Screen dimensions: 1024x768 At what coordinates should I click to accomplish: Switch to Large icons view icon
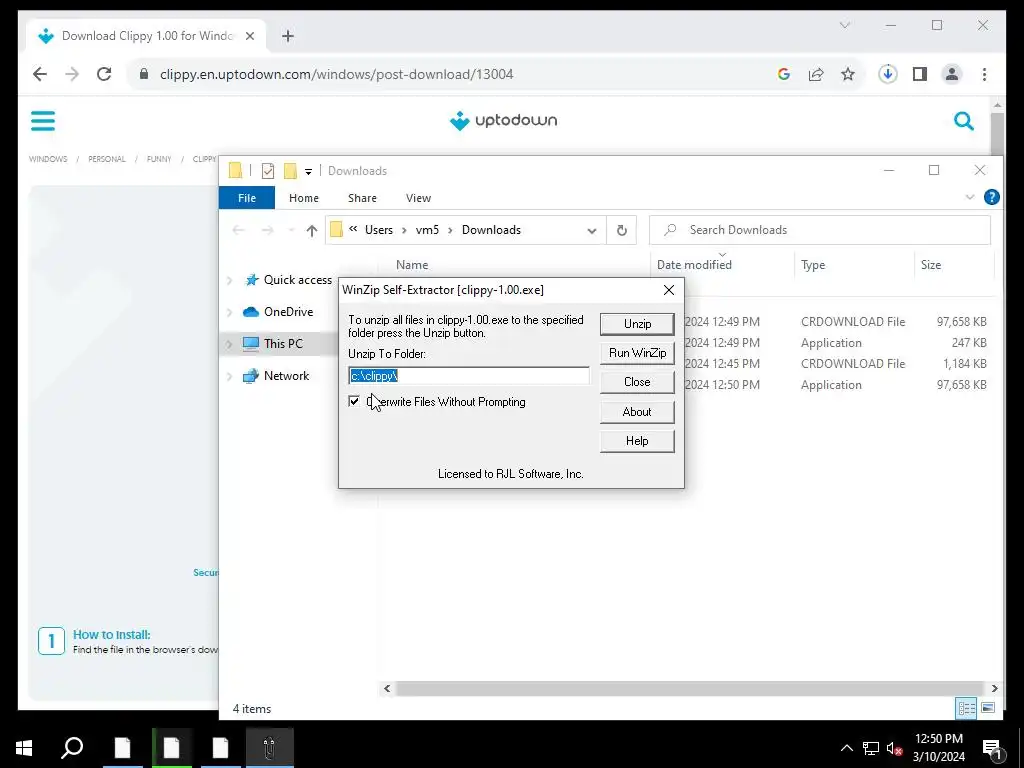coord(987,708)
